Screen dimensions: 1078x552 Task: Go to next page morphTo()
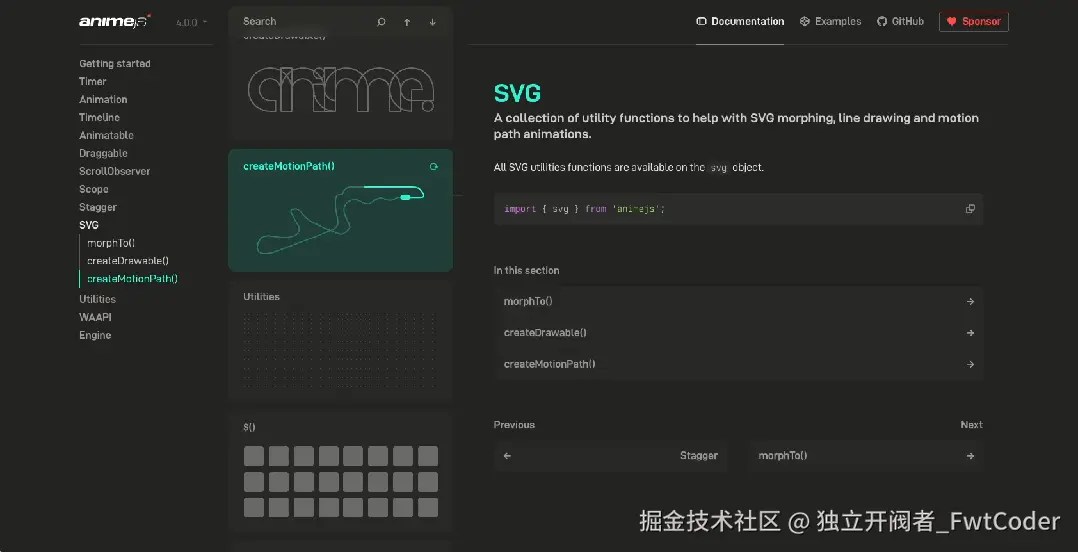[x=866, y=456]
